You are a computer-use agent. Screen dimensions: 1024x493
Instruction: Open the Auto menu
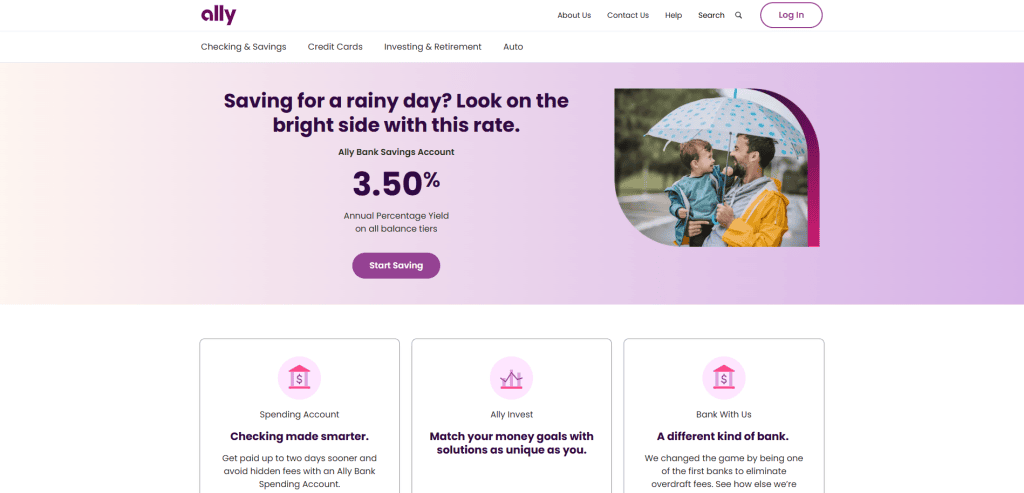click(513, 47)
